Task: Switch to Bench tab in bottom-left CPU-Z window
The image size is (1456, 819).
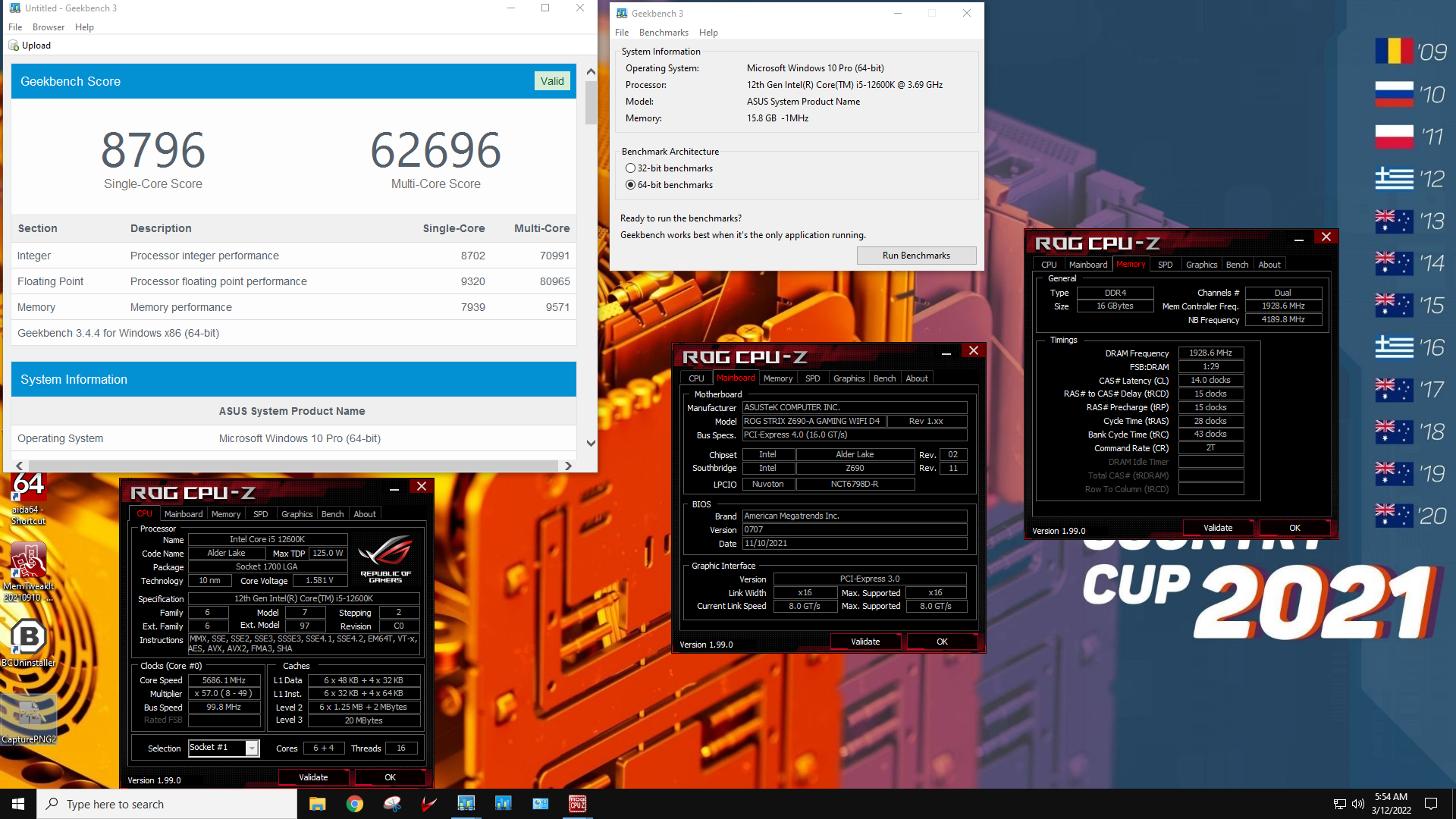Action: coord(332,514)
